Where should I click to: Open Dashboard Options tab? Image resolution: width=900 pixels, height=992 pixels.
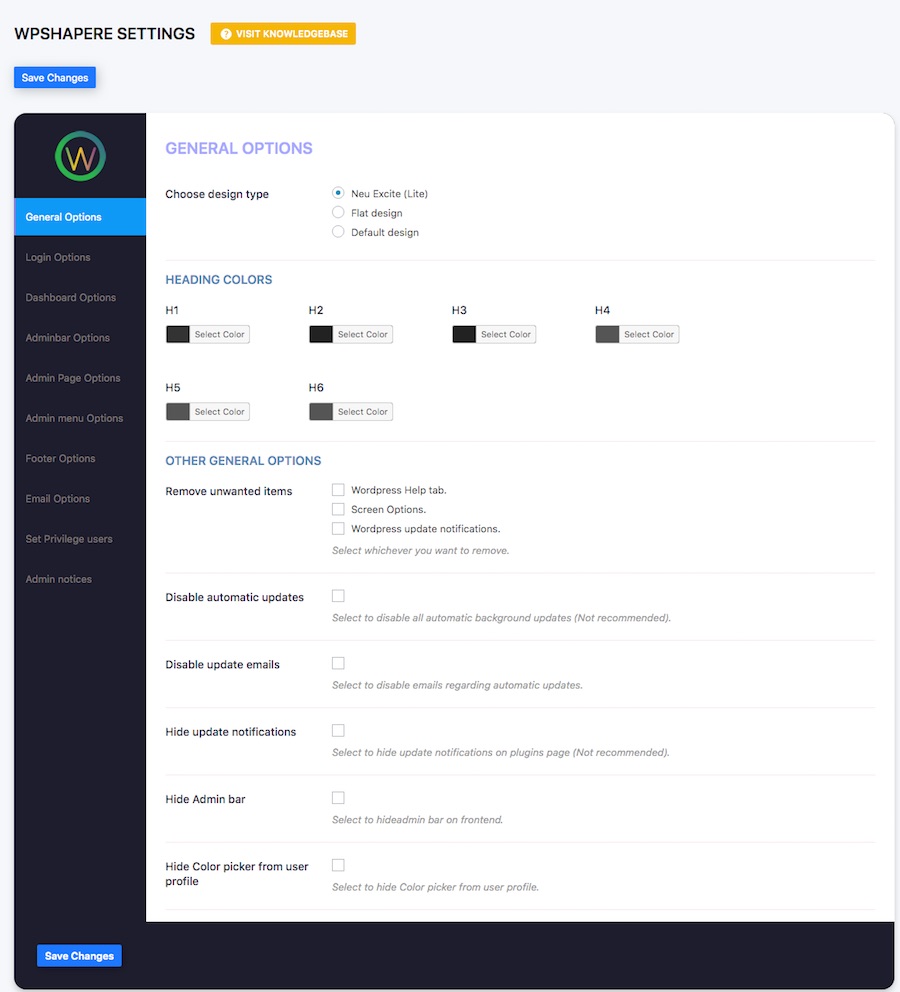[x=80, y=297]
